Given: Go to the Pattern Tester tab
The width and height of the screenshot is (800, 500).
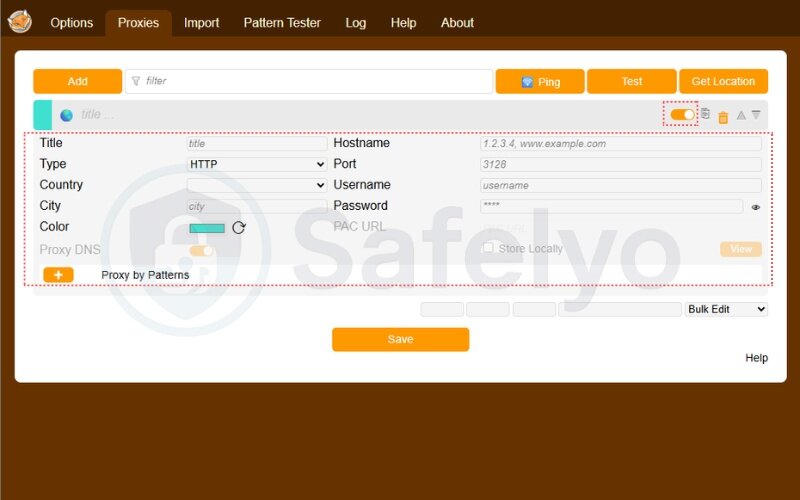Looking at the screenshot, I should pos(282,23).
